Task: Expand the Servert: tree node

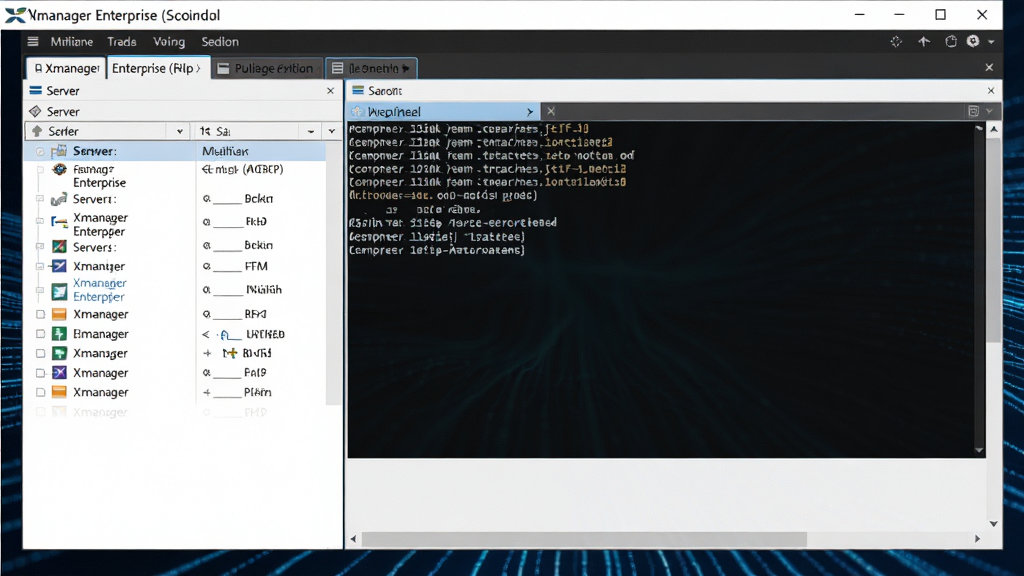Action: (40, 199)
